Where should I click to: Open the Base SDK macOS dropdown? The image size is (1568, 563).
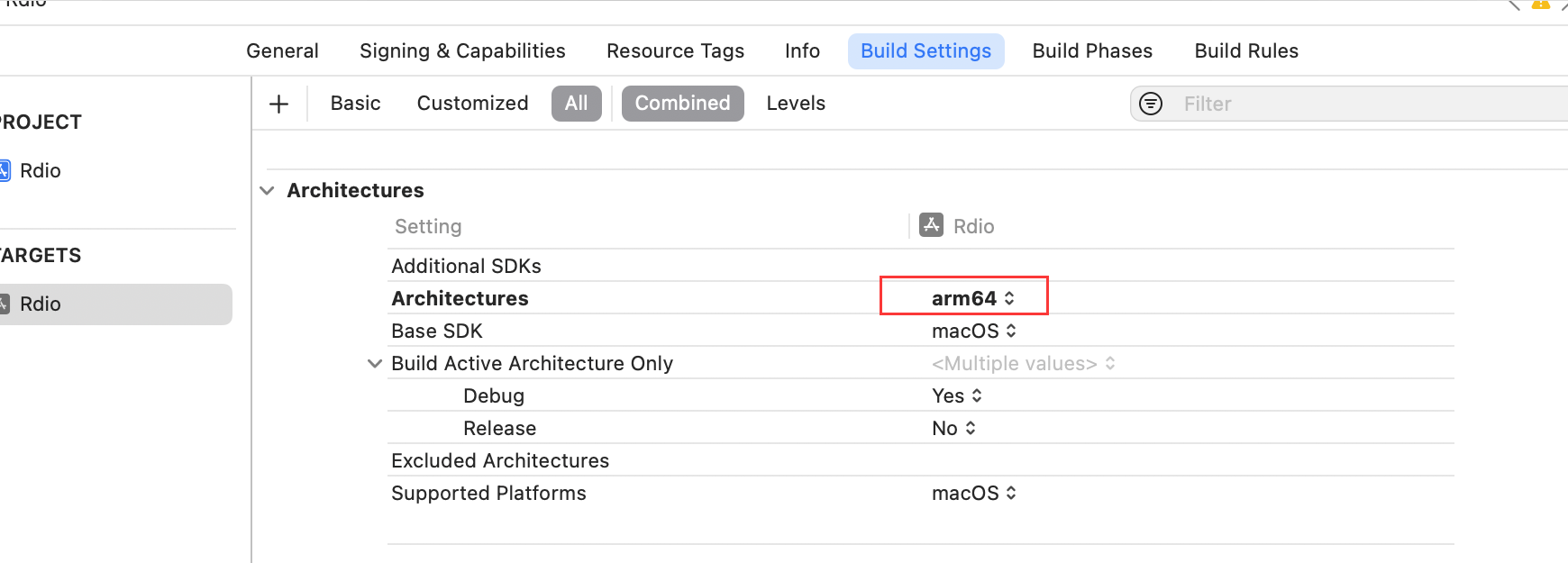(973, 331)
